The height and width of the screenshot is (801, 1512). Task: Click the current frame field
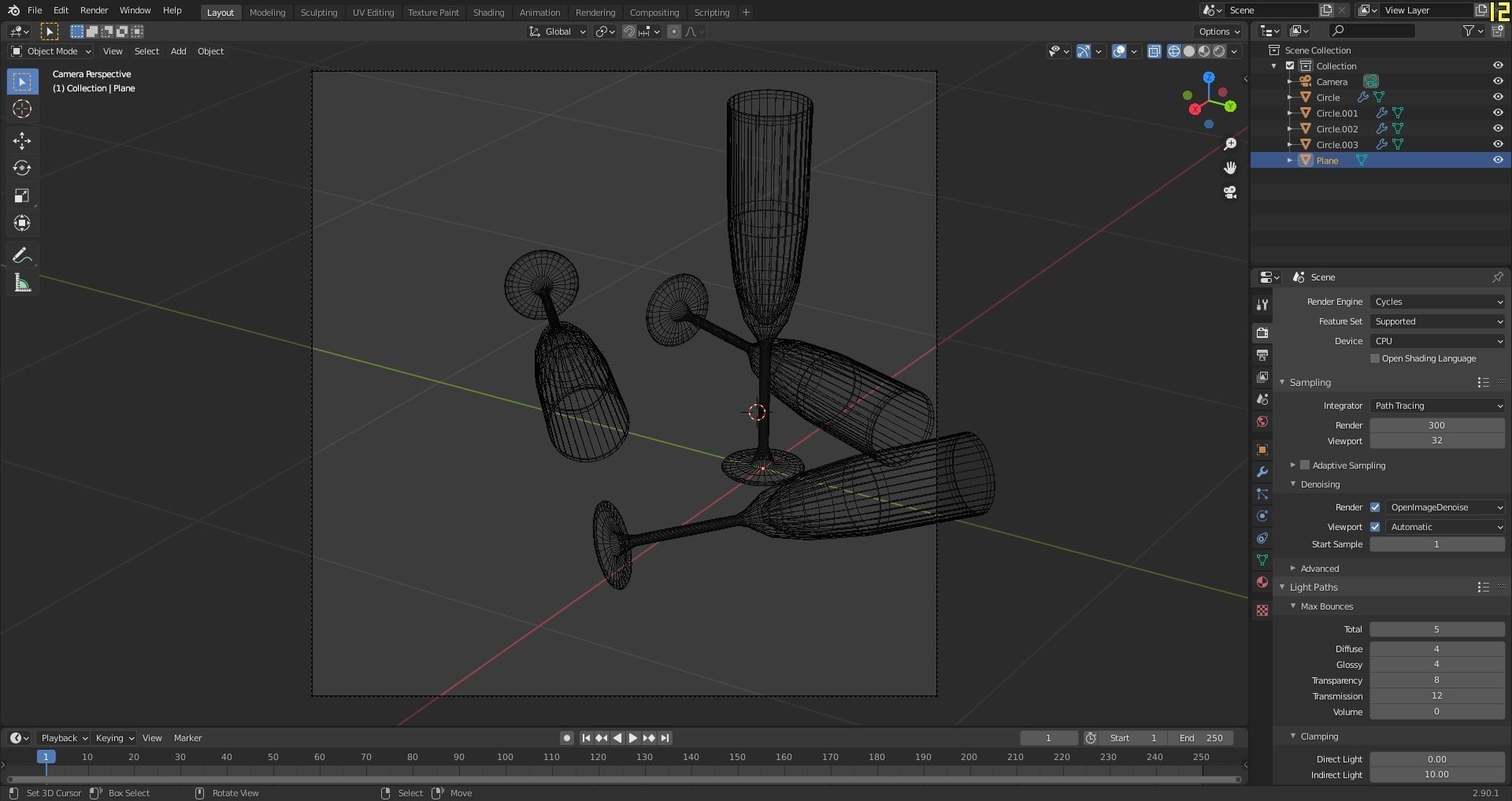1049,738
